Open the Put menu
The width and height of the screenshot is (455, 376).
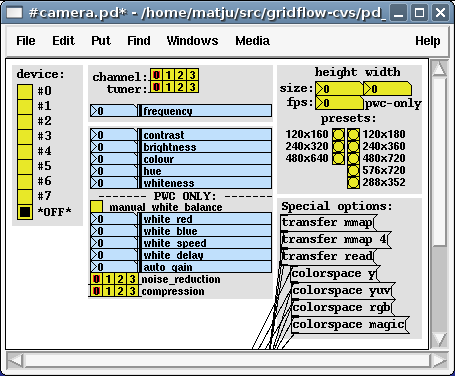(x=101, y=41)
